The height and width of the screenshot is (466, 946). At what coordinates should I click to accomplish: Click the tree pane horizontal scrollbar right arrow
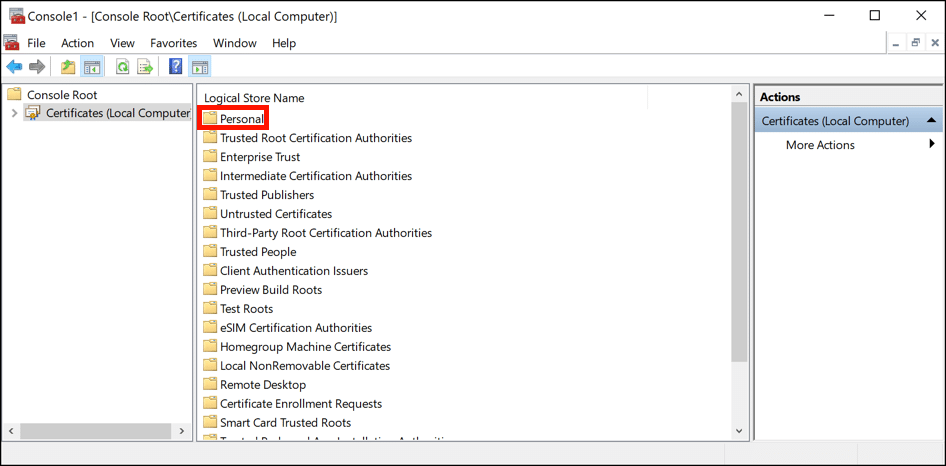pyautogui.click(x=181, y=431)
